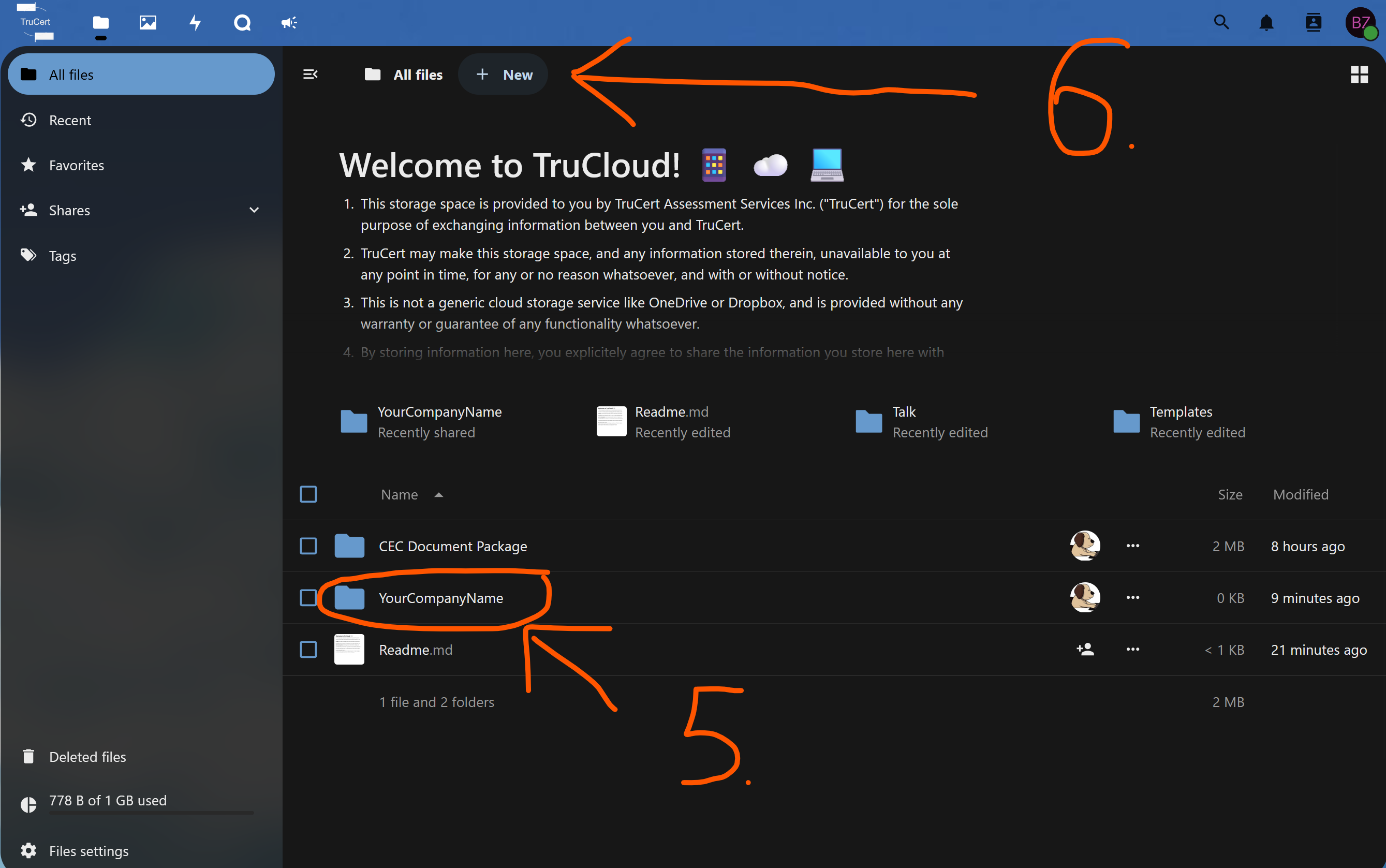The height and width of the screenshot is (868, 1386).
Task: Click the '9 minutes ago' modified time
Action: pos(1315,598)
